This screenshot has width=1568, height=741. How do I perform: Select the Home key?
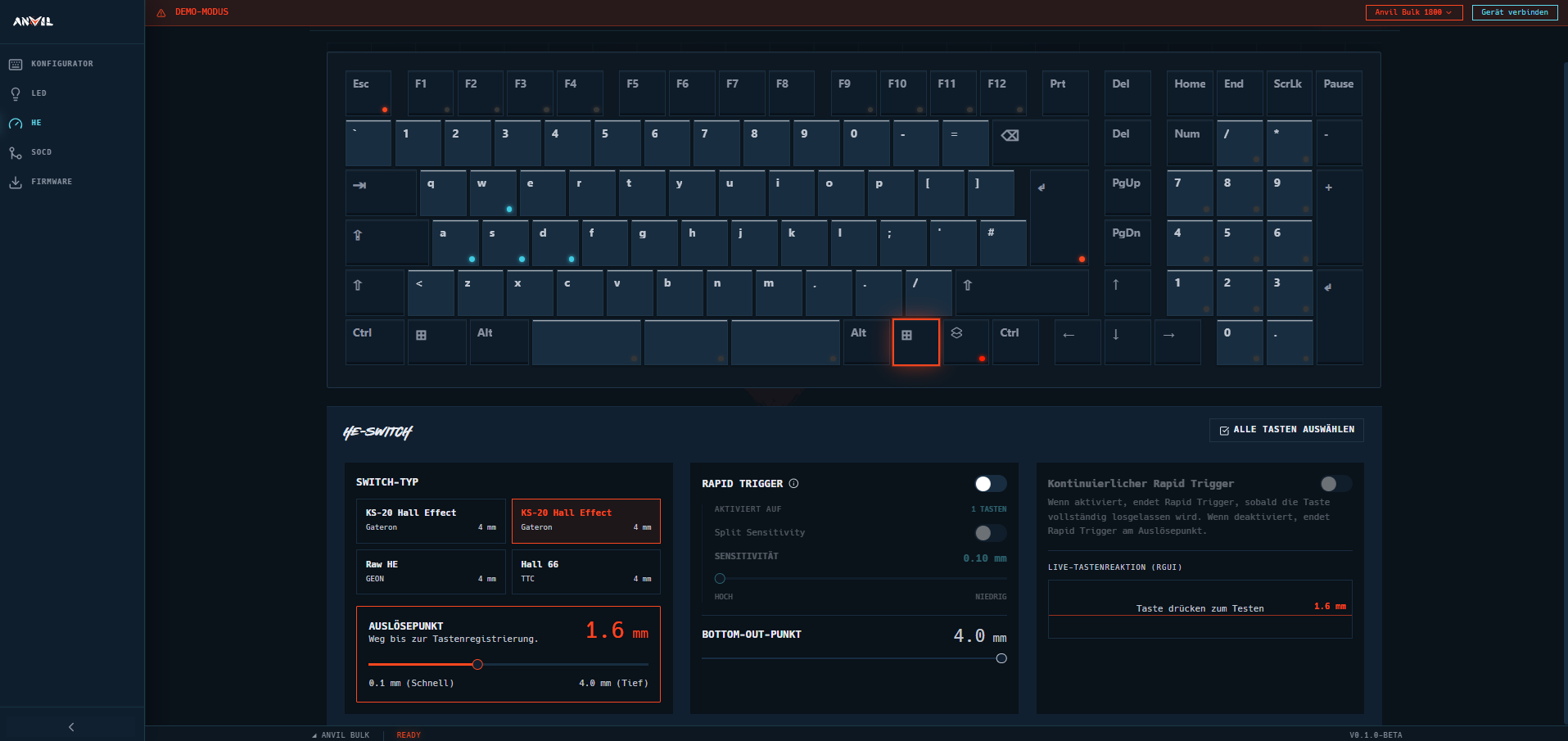coord(1190,93)
